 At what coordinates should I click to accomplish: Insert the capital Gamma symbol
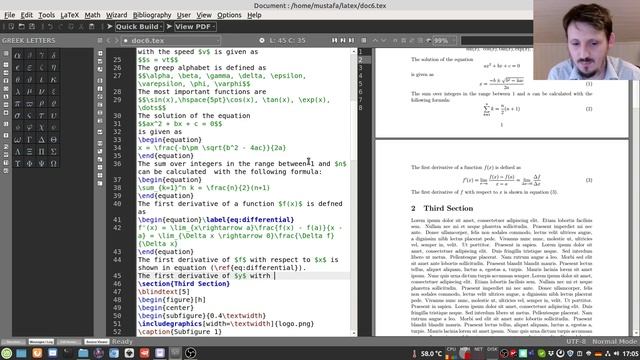(x=29, y=140)
